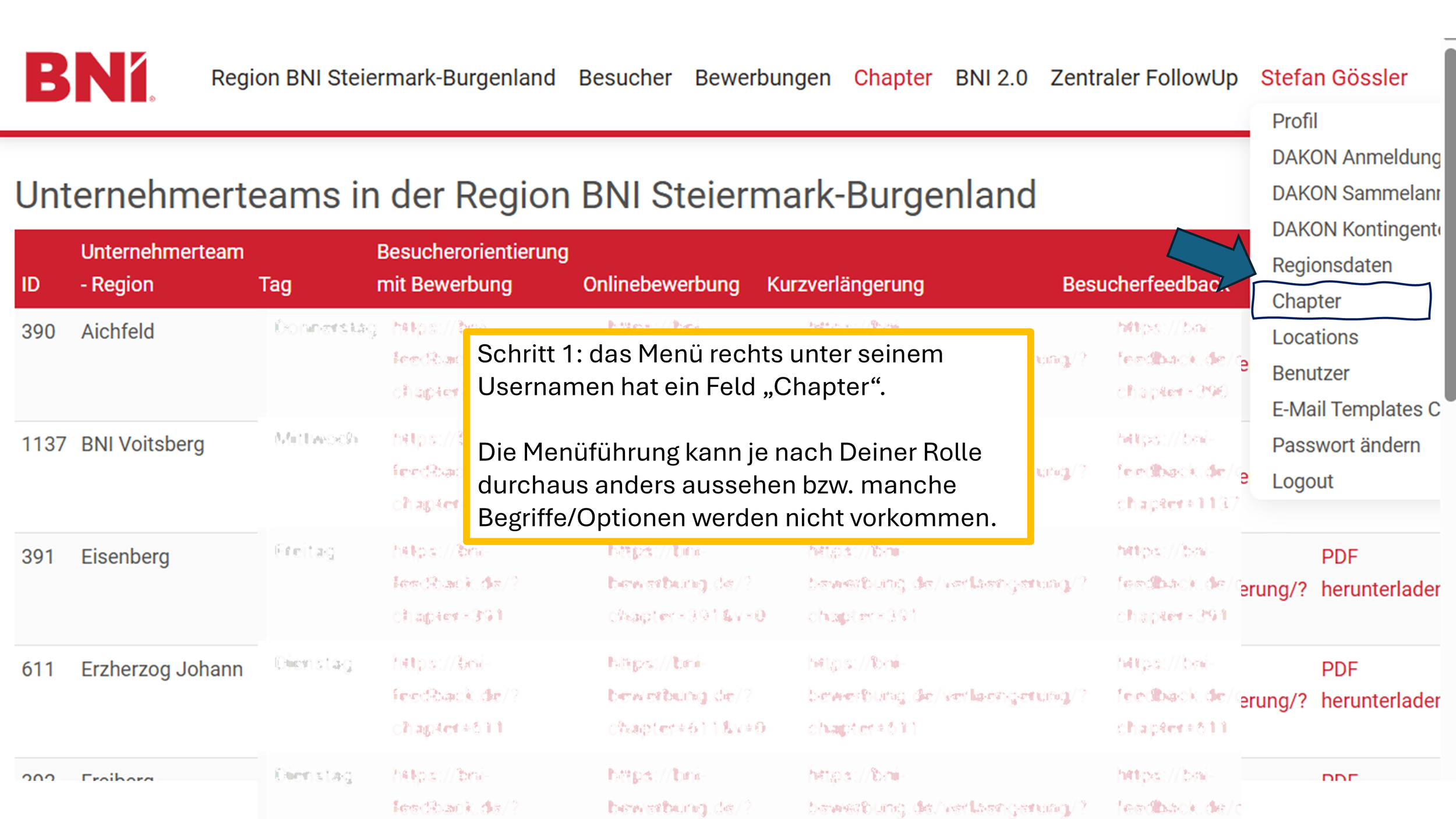Go to Bewerbungen in navigation
Viewport: 1456px width, 819px height.
pyautogui.click(x=762, y=77)
